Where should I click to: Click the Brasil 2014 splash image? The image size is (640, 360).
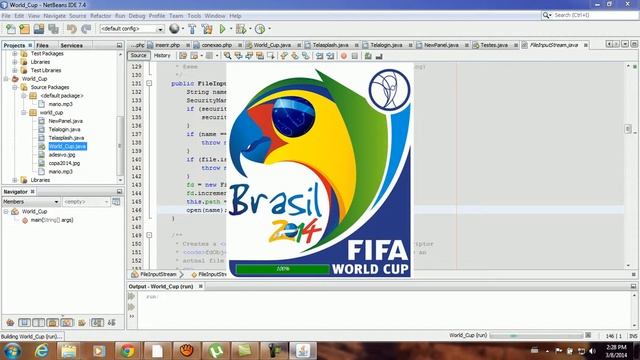319,170
